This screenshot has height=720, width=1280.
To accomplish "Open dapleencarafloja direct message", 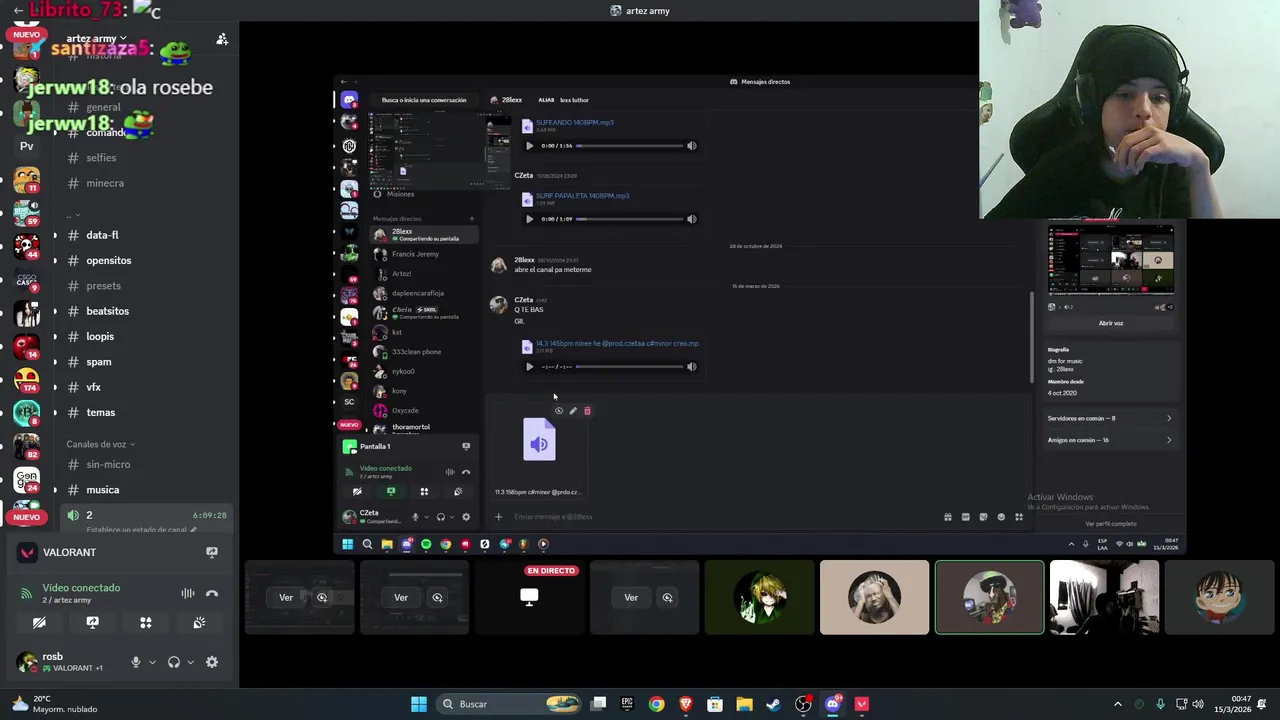I will click(x=423, y=293).
